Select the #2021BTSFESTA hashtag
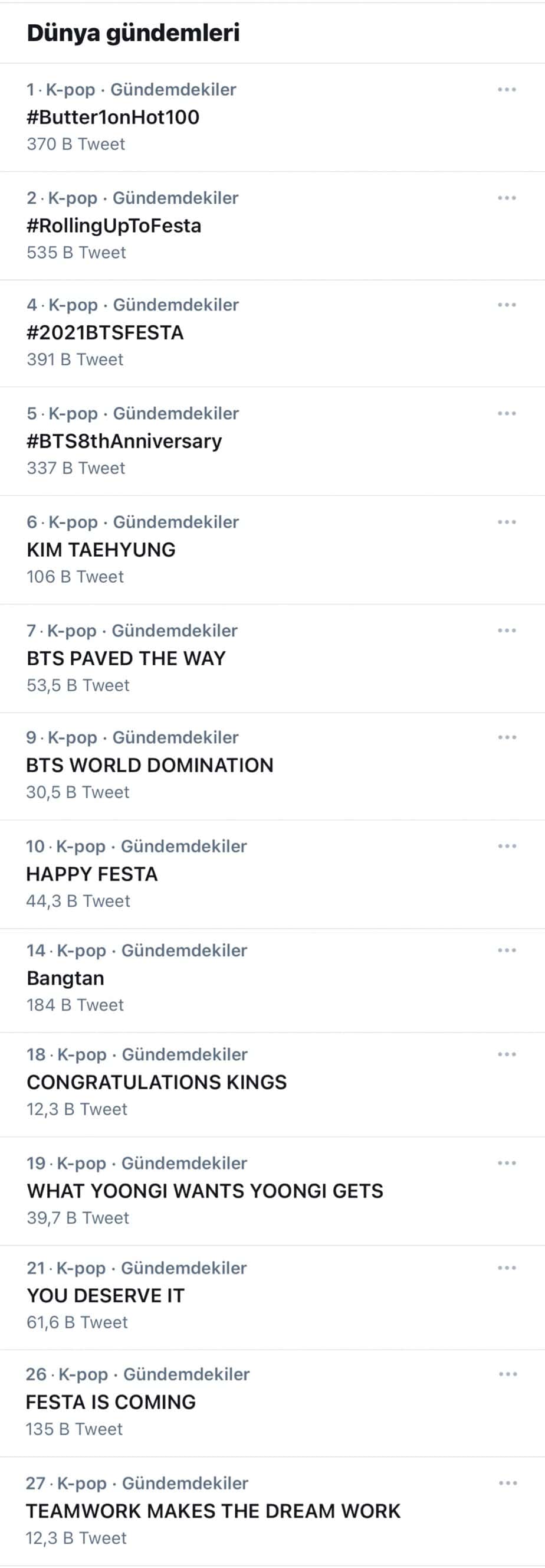 coord(105,333)
